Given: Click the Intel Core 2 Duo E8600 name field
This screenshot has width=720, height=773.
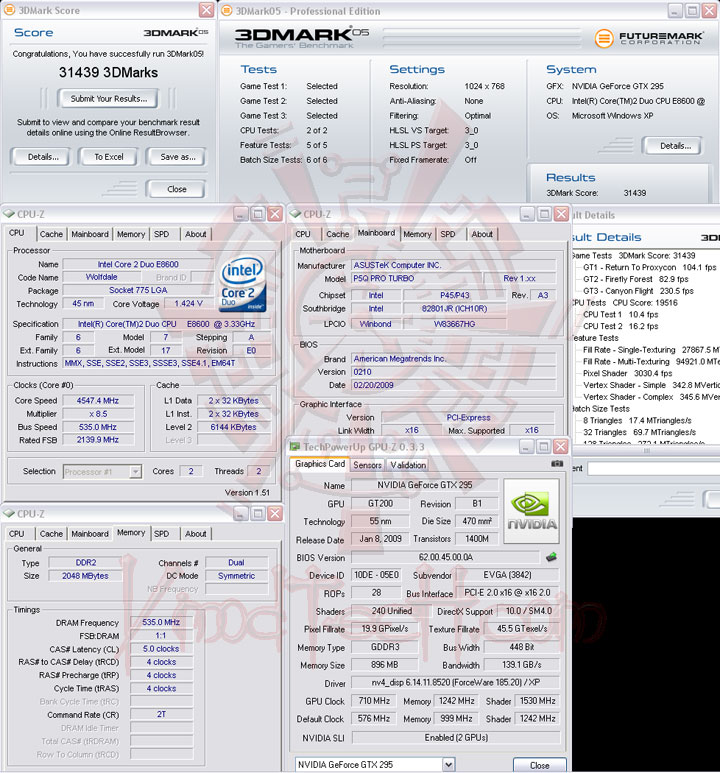Looking at the screenshot, I should (138, 264).
